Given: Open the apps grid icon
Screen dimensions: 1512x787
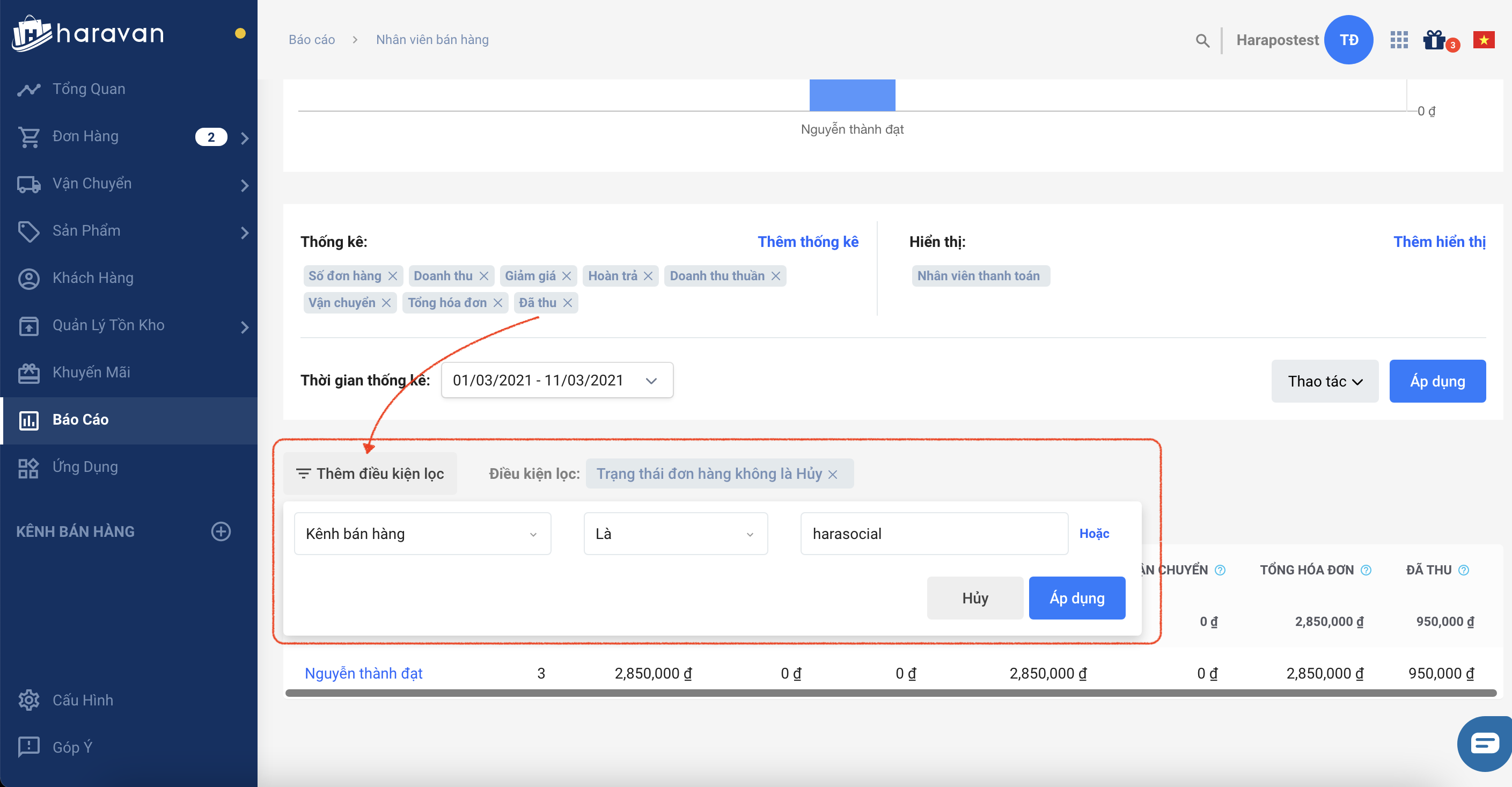Looking at the screenshot, I should [x=1399, y=40].
